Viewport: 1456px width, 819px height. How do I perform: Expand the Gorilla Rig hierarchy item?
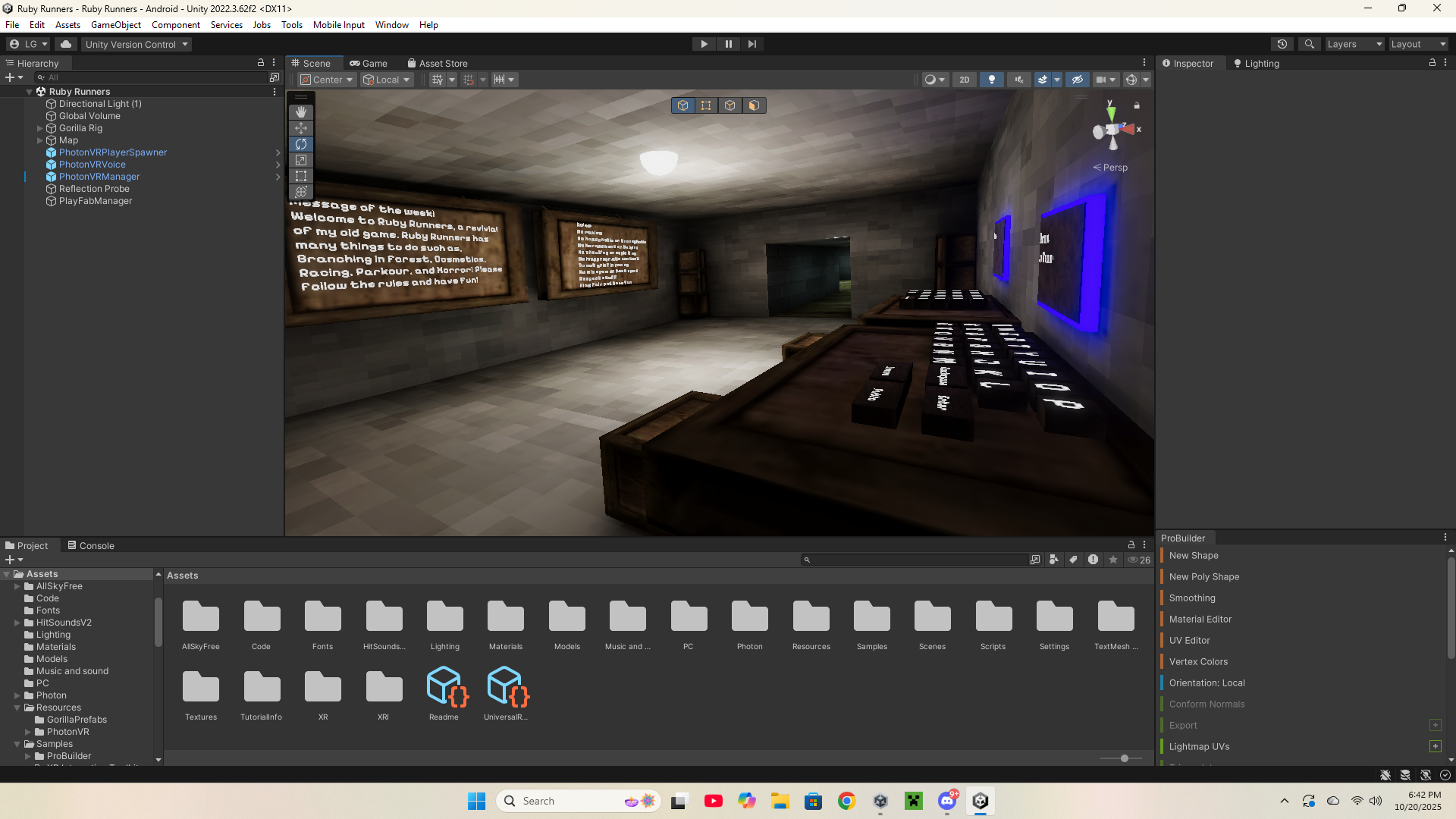tap(40, 128)
